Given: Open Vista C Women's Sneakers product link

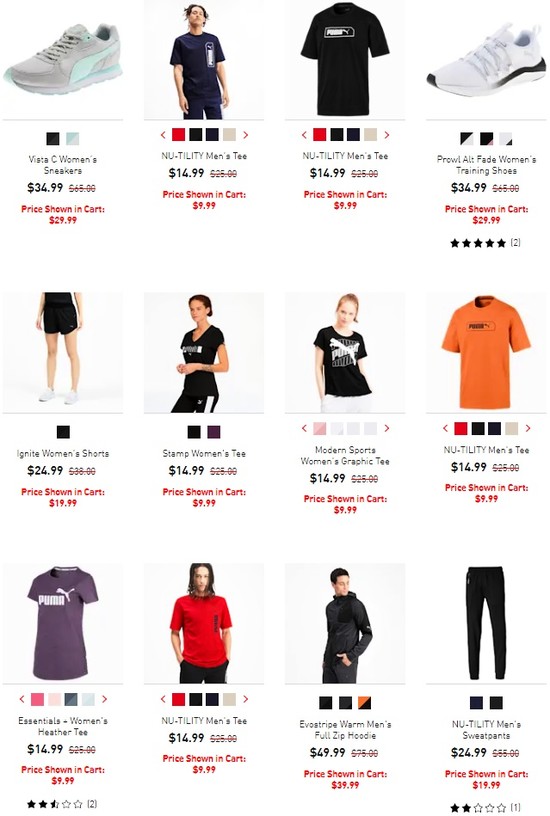Looking at the screenshot, I should (x=62, y=165).
